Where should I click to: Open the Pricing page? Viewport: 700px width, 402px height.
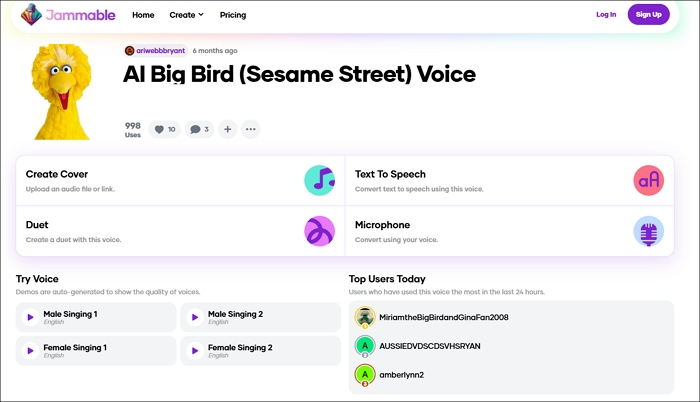[233, 15]
